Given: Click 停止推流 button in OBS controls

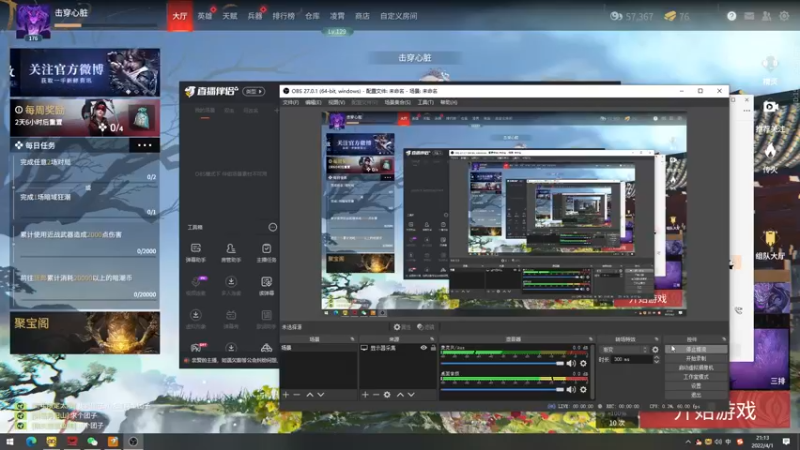Looking at the screenshot, I should 696,349.
